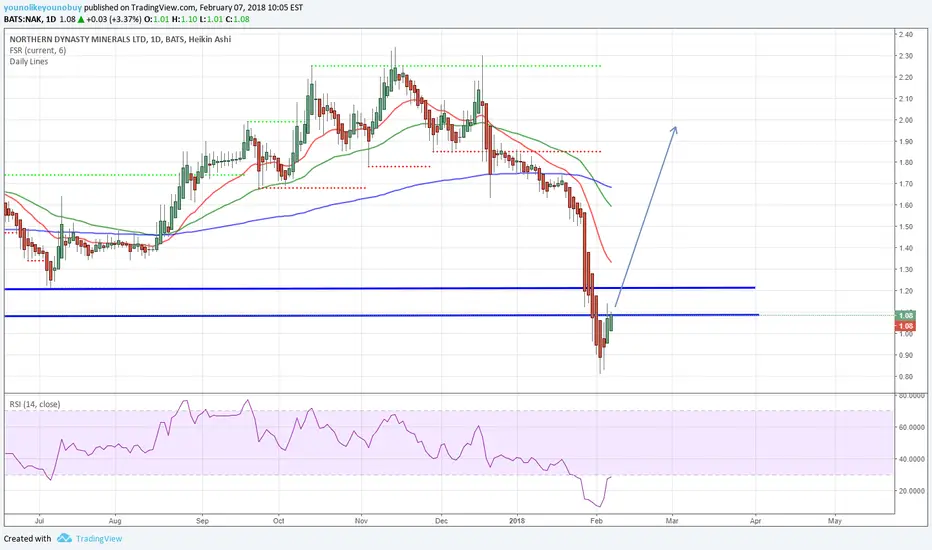Open the TradingView link in footer

point(99,539)
